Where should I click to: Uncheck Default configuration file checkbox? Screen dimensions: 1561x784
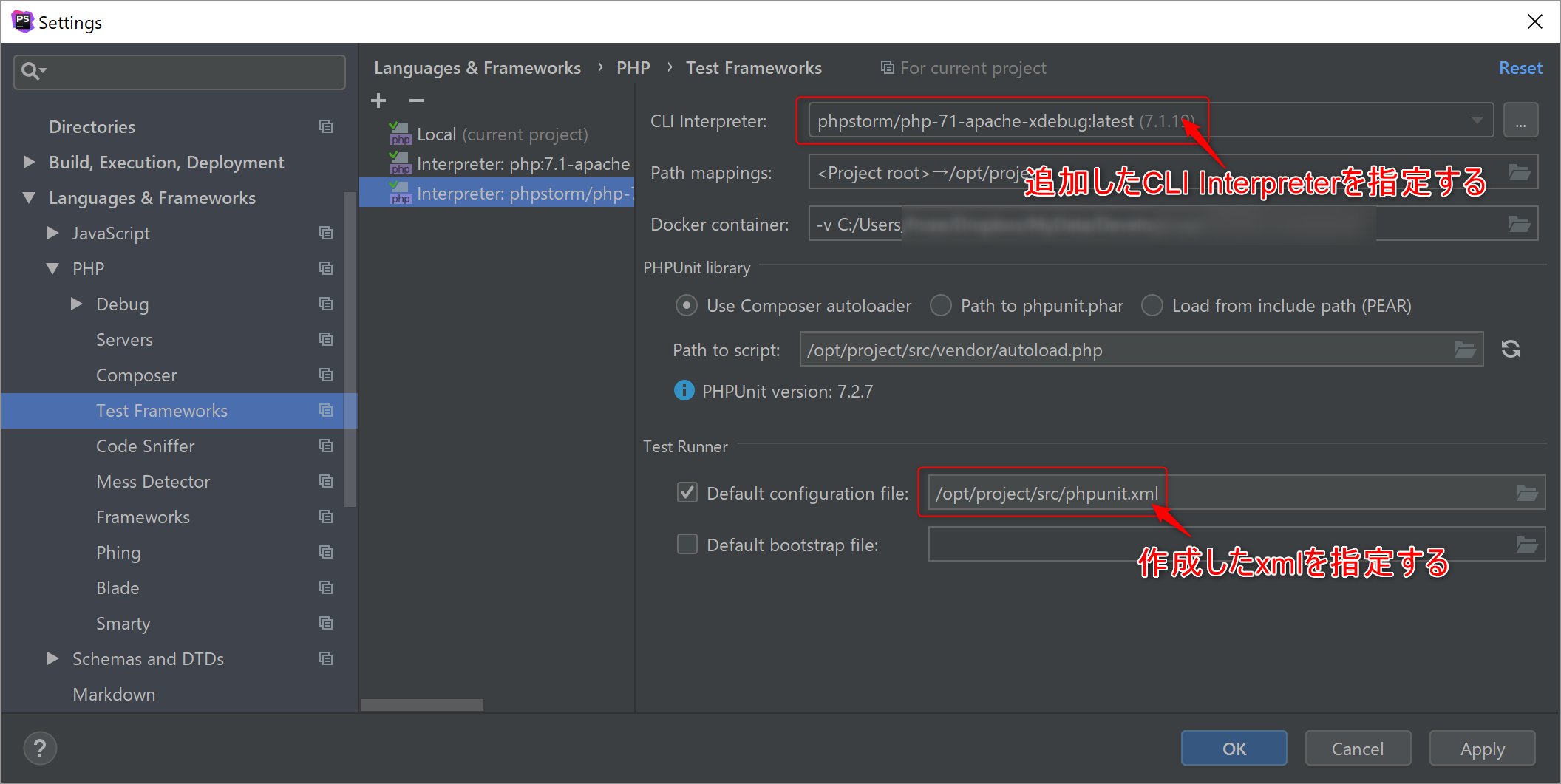[x=687, y=492]
